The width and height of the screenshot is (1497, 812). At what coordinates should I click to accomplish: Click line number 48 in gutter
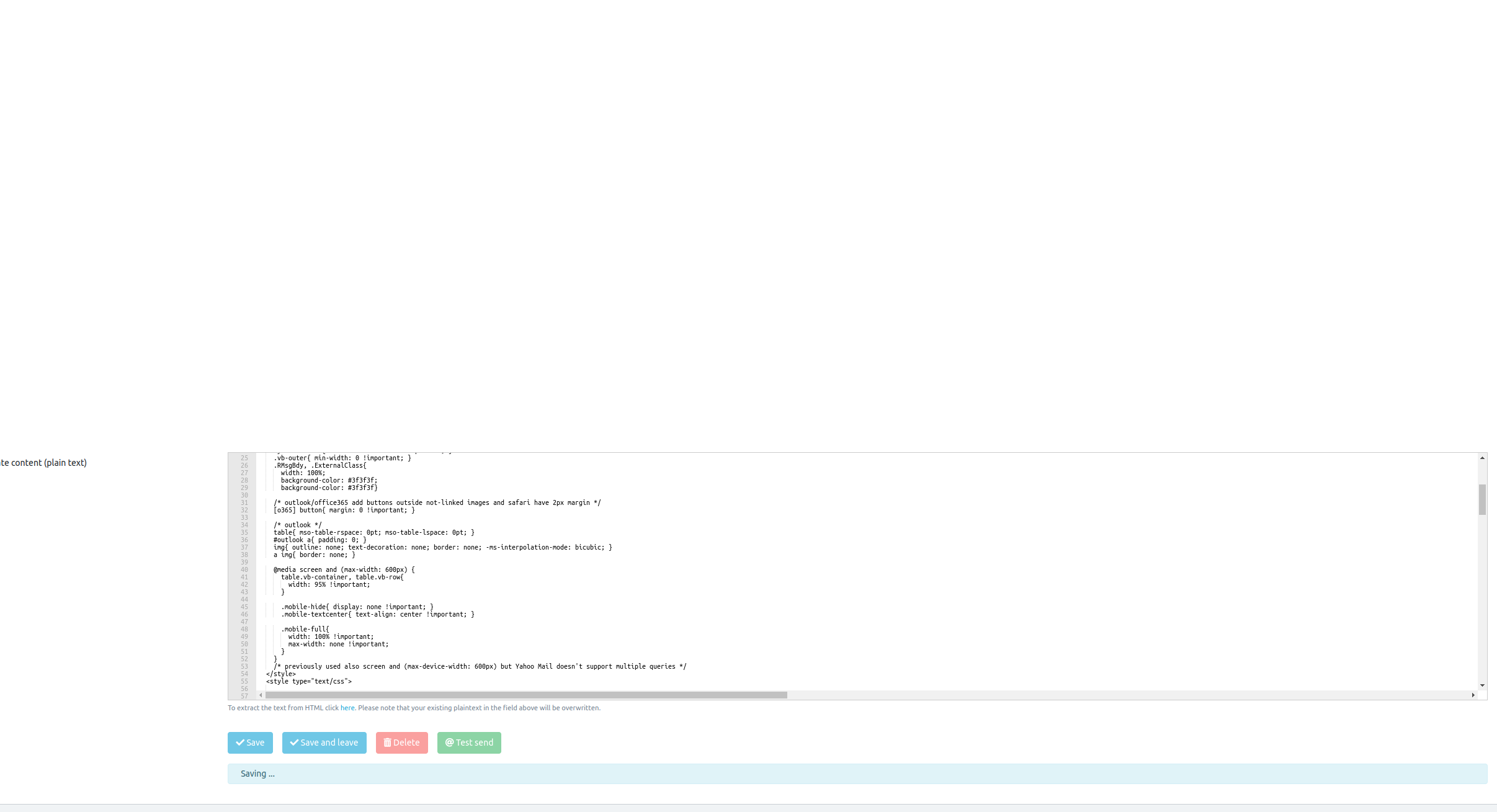244,629
